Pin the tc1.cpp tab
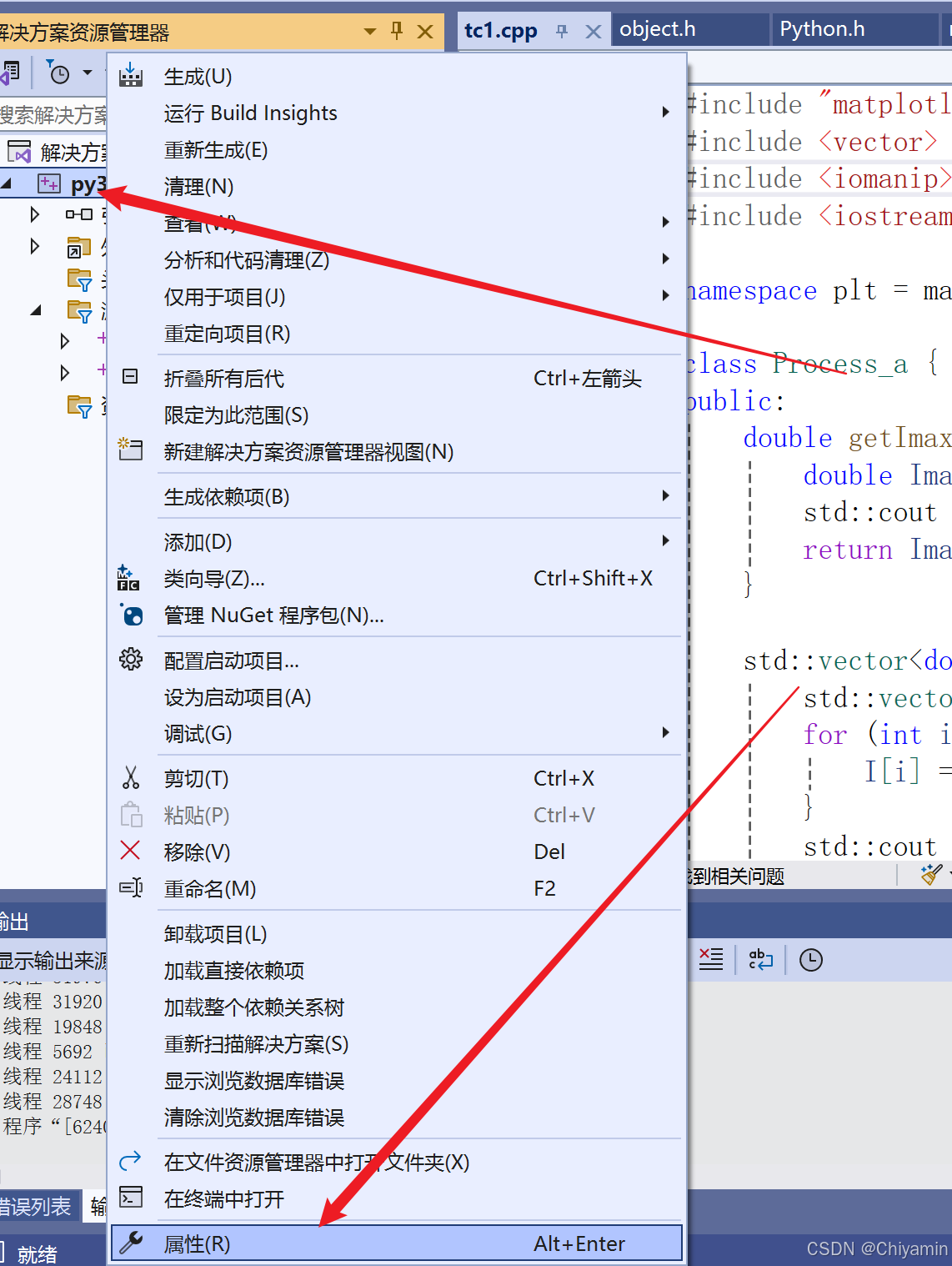This screenshot has width=952, height=1266. click(562, 32)
